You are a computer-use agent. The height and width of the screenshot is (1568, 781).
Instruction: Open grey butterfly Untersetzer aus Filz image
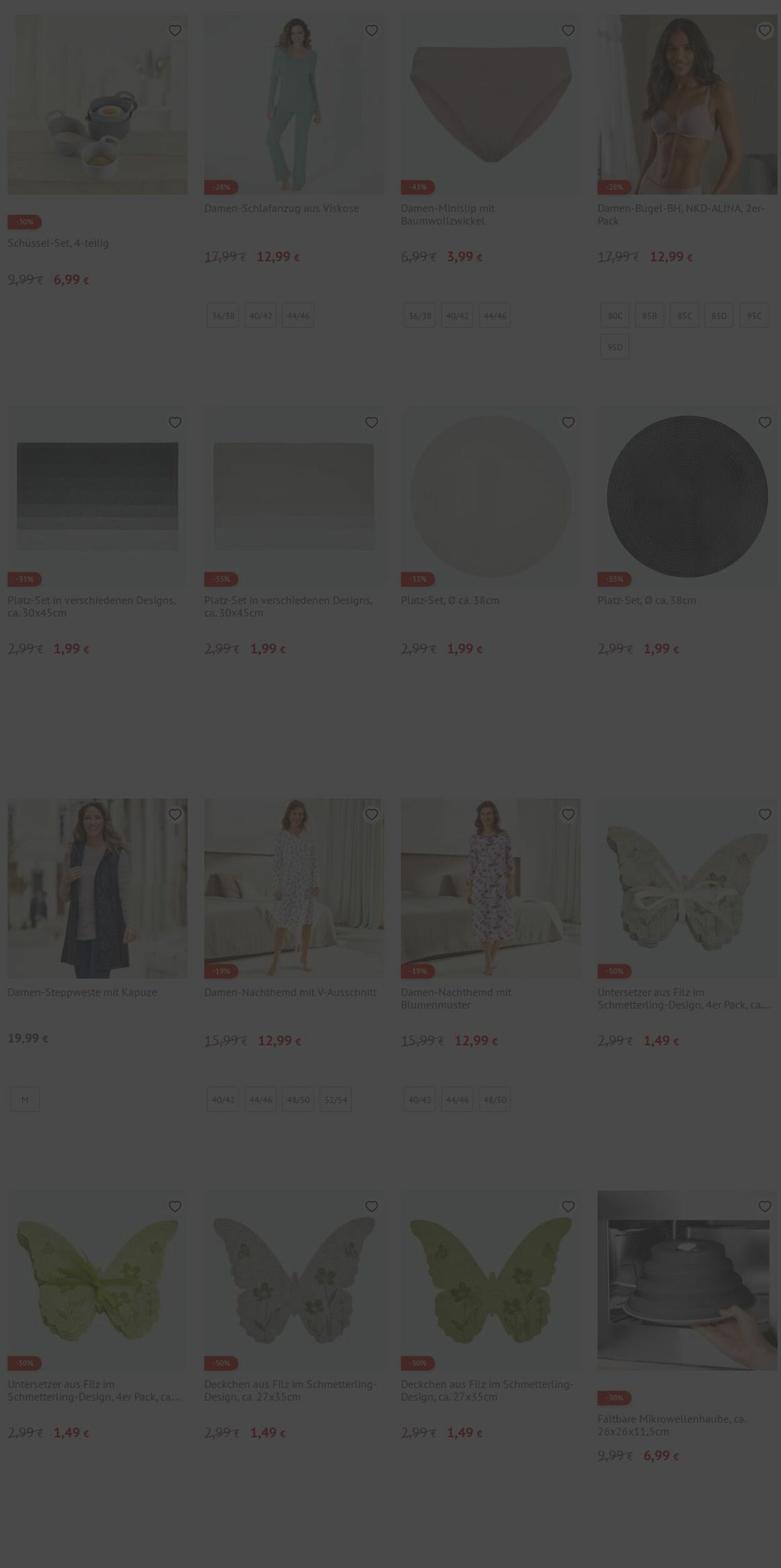tap(687, 888)
